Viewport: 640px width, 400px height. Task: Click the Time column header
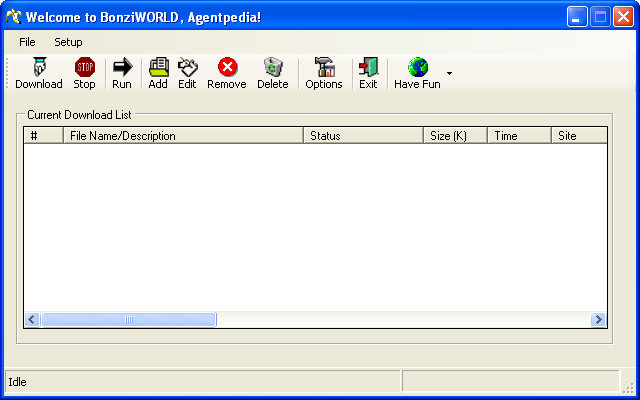(x=520, y=136)
